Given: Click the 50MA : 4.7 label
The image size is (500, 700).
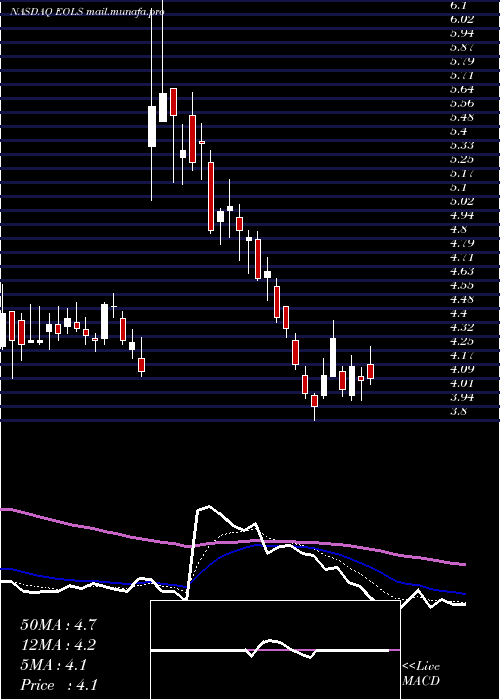Looking at the screenshot, I should pyautogui.click(x=58, y=625).
